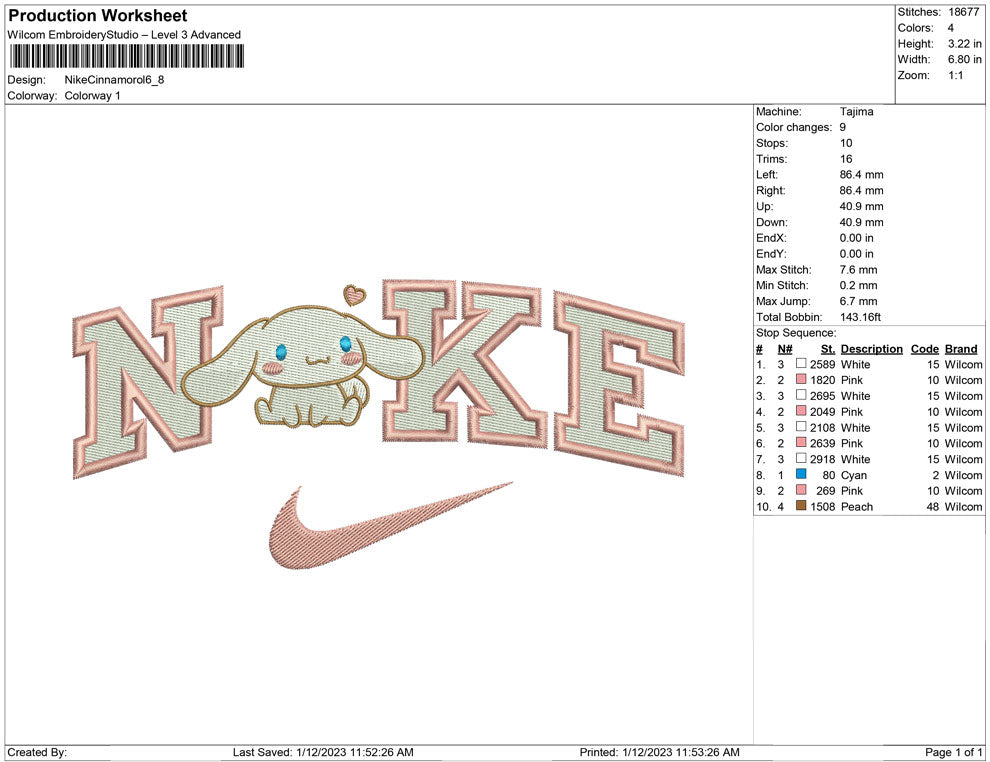
Task: Click the Cinnamoroll character in the design preview
Action: [303, 366]
